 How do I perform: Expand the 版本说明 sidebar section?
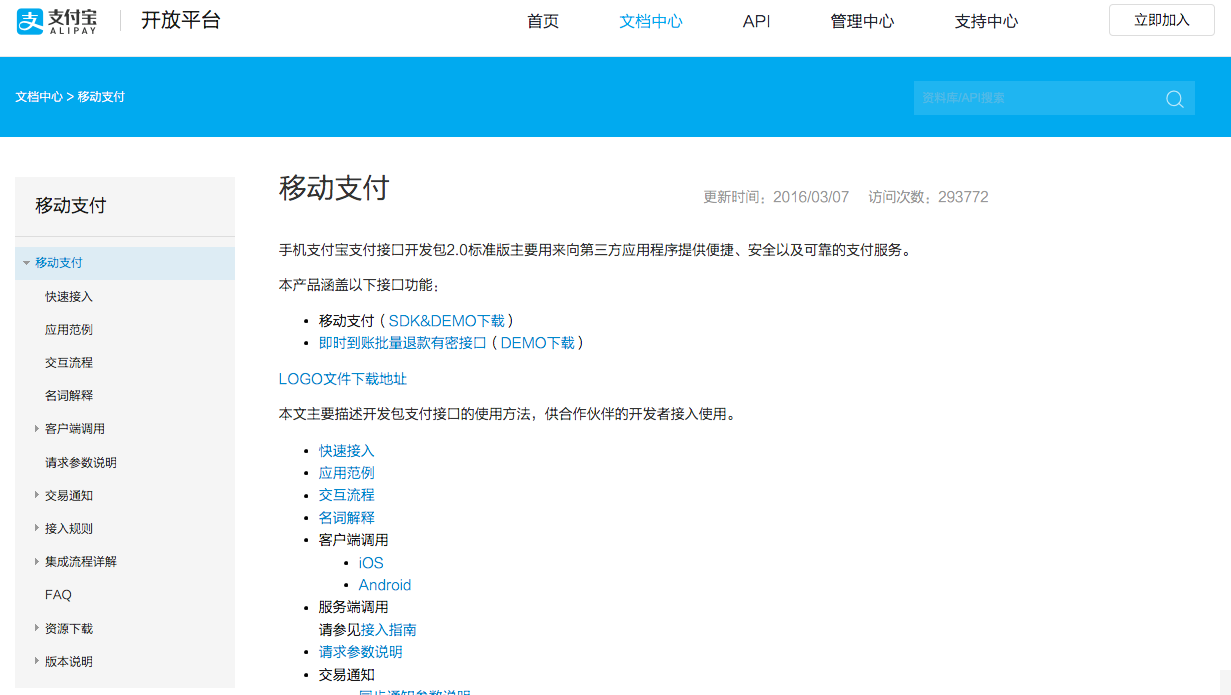(x=37, y=661)
